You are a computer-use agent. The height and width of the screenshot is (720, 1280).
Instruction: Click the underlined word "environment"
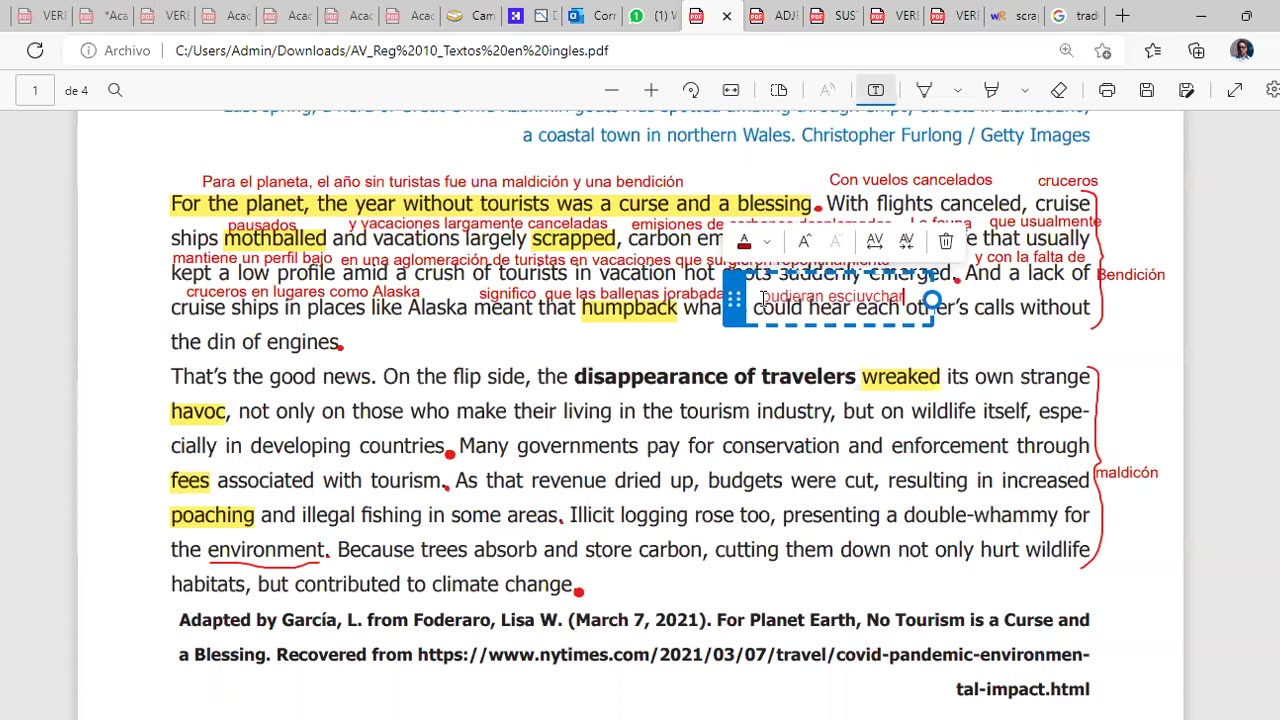point(266,549)
